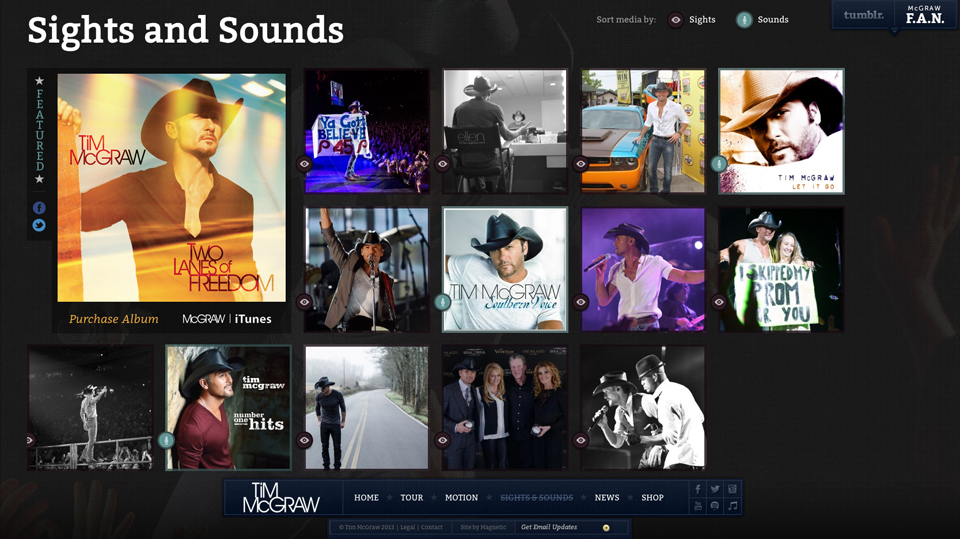Open Ellen chair black-and-white photo

click(x=505, y=131)
